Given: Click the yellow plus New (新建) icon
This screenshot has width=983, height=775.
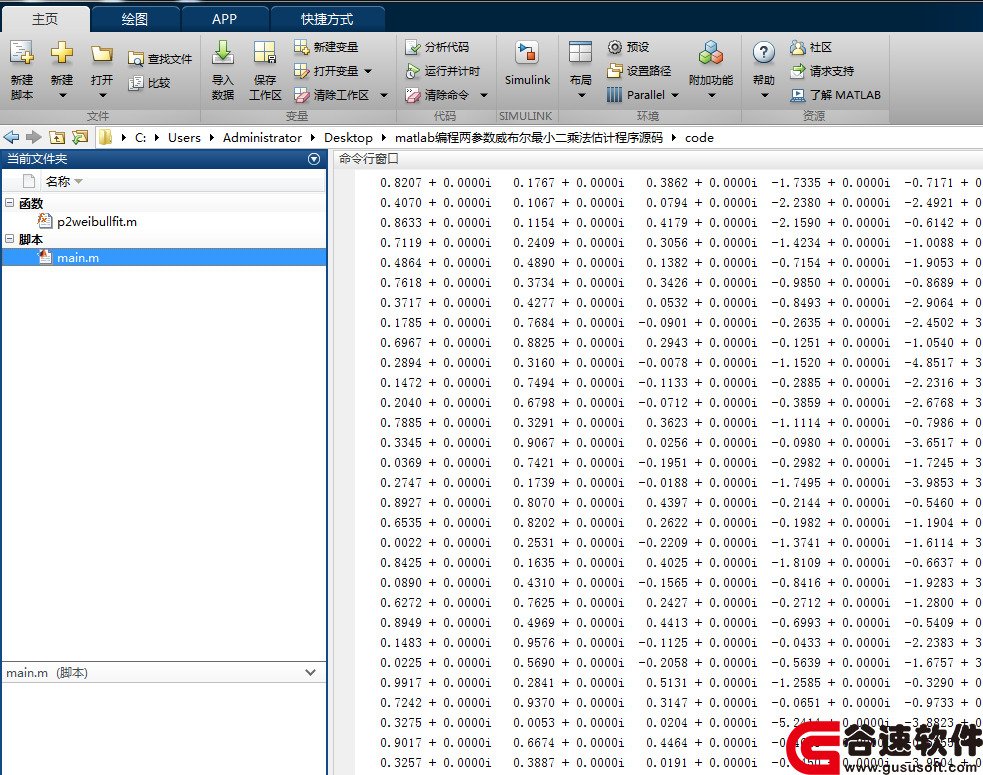Looking at the screenshot, I should point(61,53).
